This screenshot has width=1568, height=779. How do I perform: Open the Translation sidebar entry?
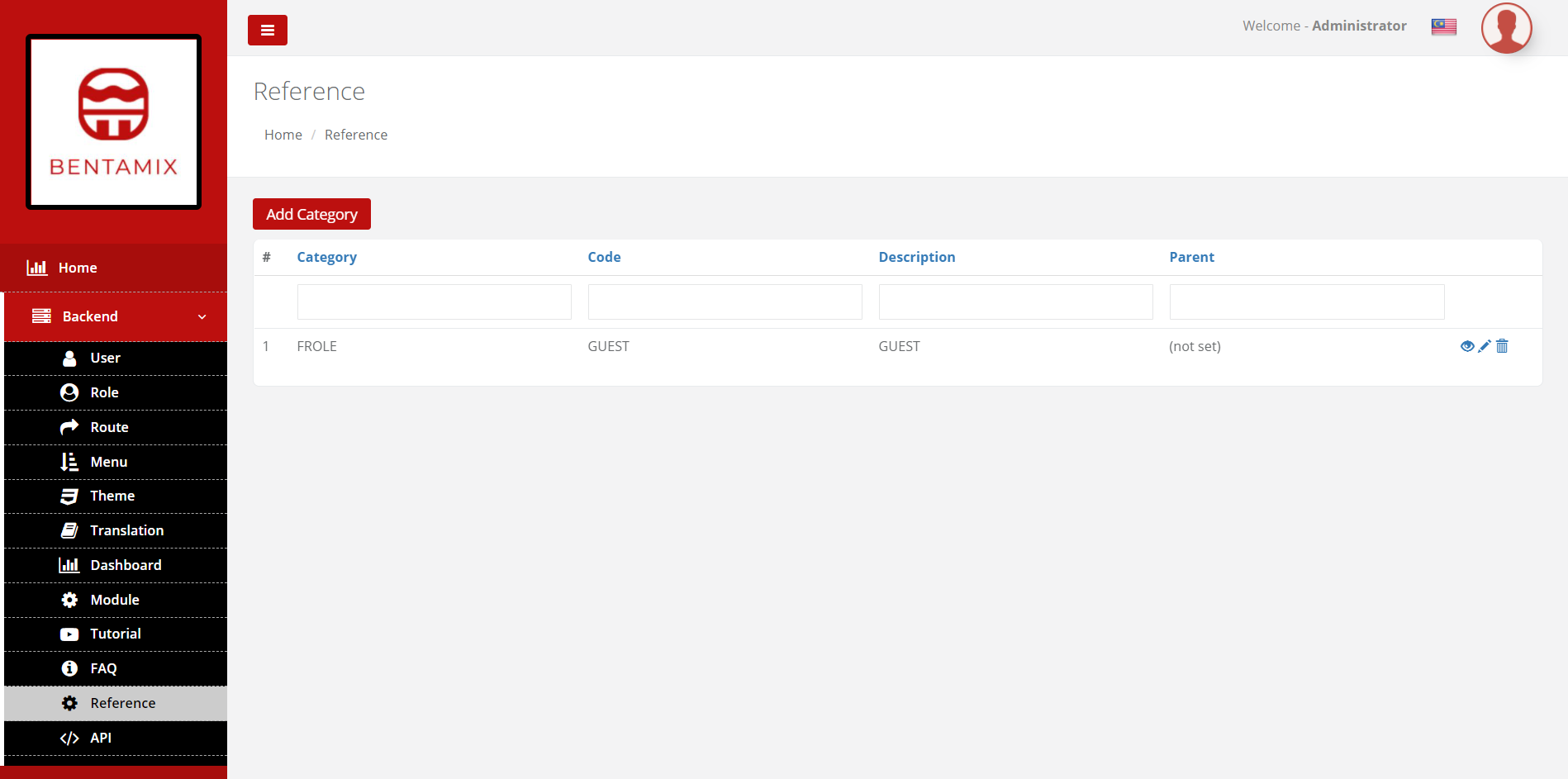tap(126, 530)
